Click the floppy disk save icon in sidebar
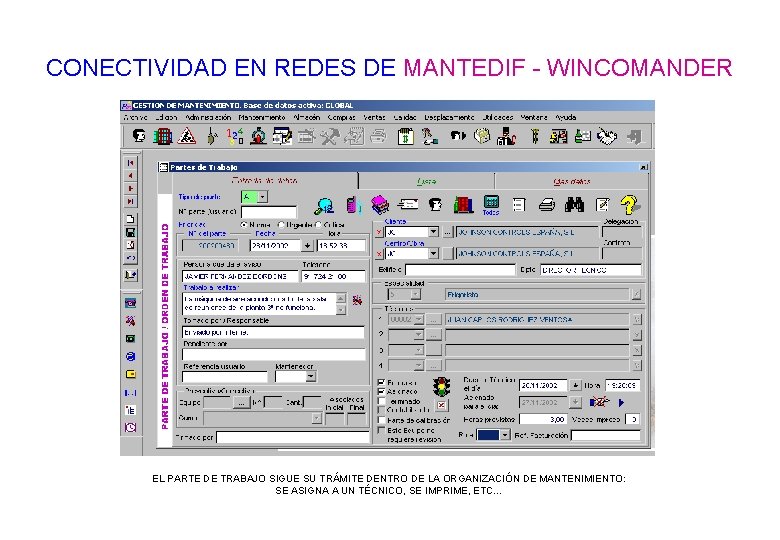780x540 pixels. 130,232
